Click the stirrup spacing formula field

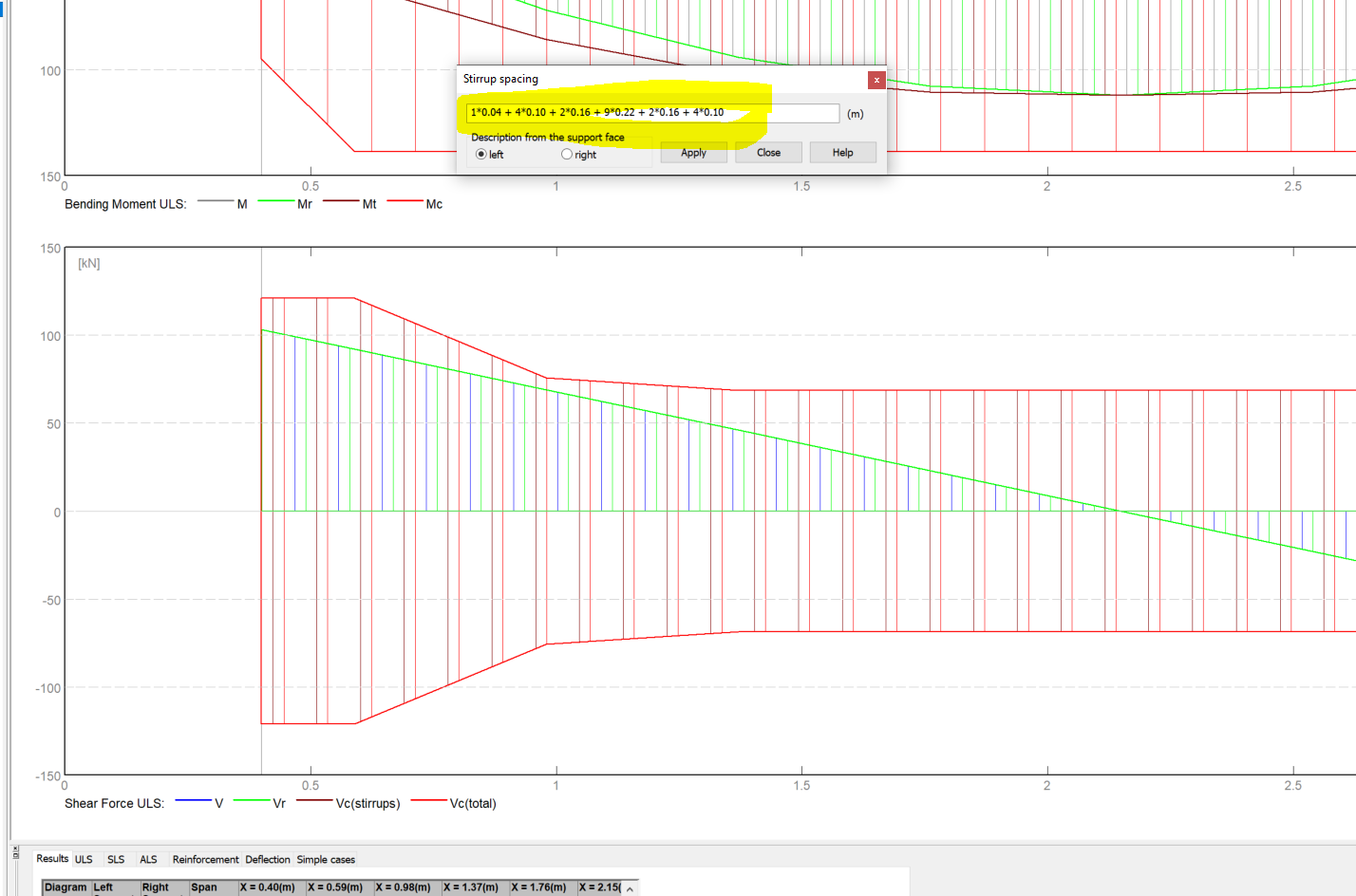[653, 113]
